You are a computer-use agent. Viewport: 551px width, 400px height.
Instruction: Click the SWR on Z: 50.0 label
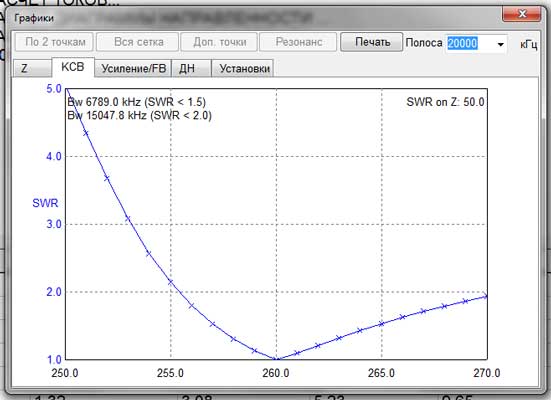click(x=445, y=102)
